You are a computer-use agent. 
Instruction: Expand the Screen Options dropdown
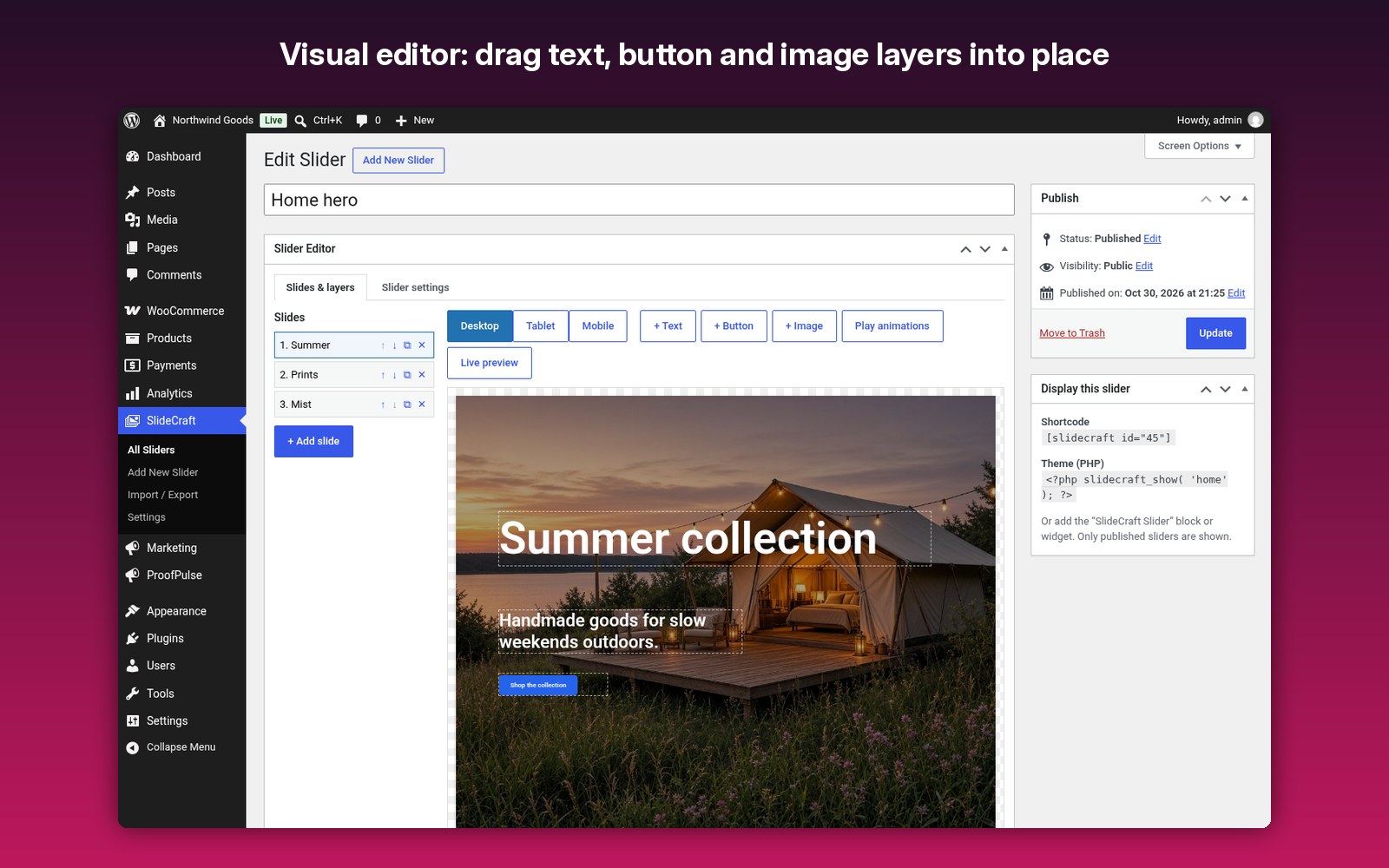coord(1199,146)
